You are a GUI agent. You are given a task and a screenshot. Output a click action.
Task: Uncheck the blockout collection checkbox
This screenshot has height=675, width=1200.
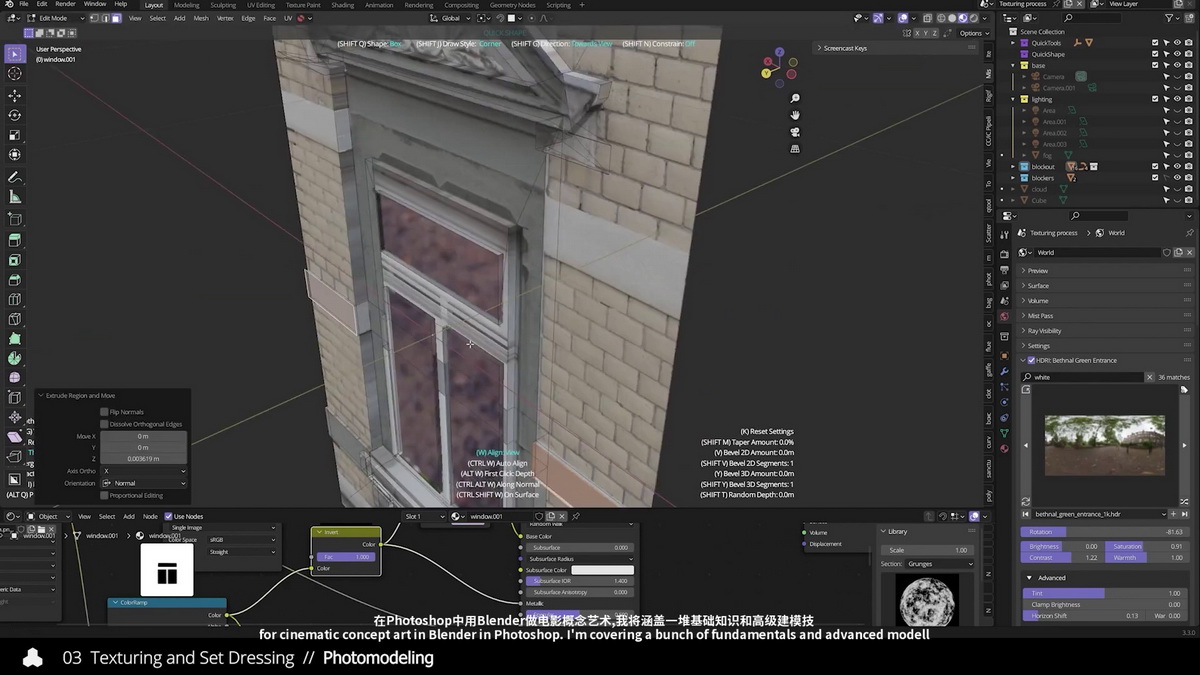[x=1155, y=166]
